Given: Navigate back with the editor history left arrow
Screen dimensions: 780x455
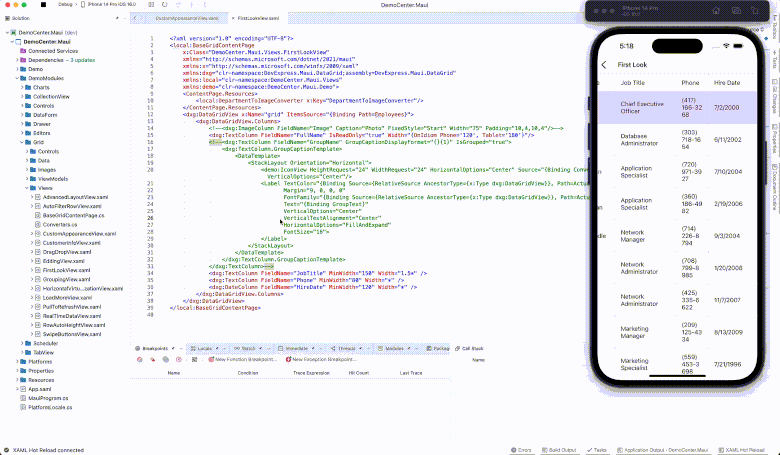Looking at the screenshot, I should (135, 18).
